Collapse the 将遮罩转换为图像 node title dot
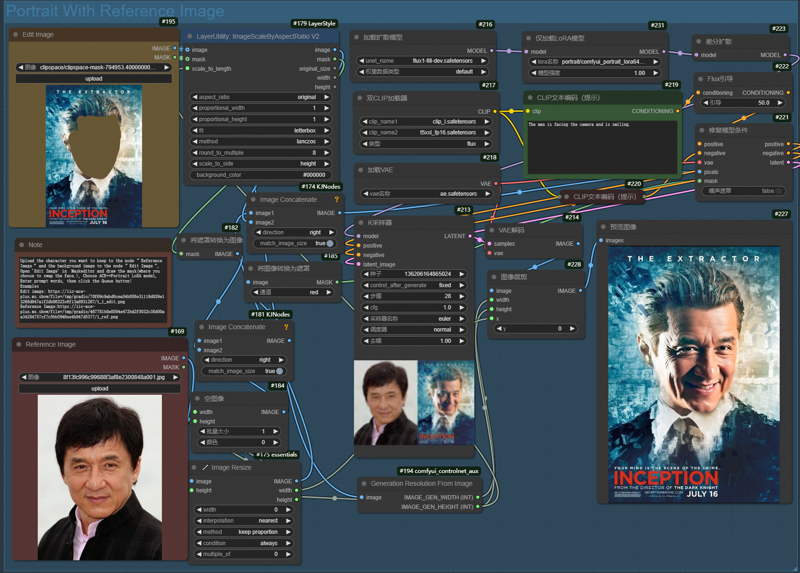The width and height of the screenshot is (800, 573). click(x=184, y=240)
